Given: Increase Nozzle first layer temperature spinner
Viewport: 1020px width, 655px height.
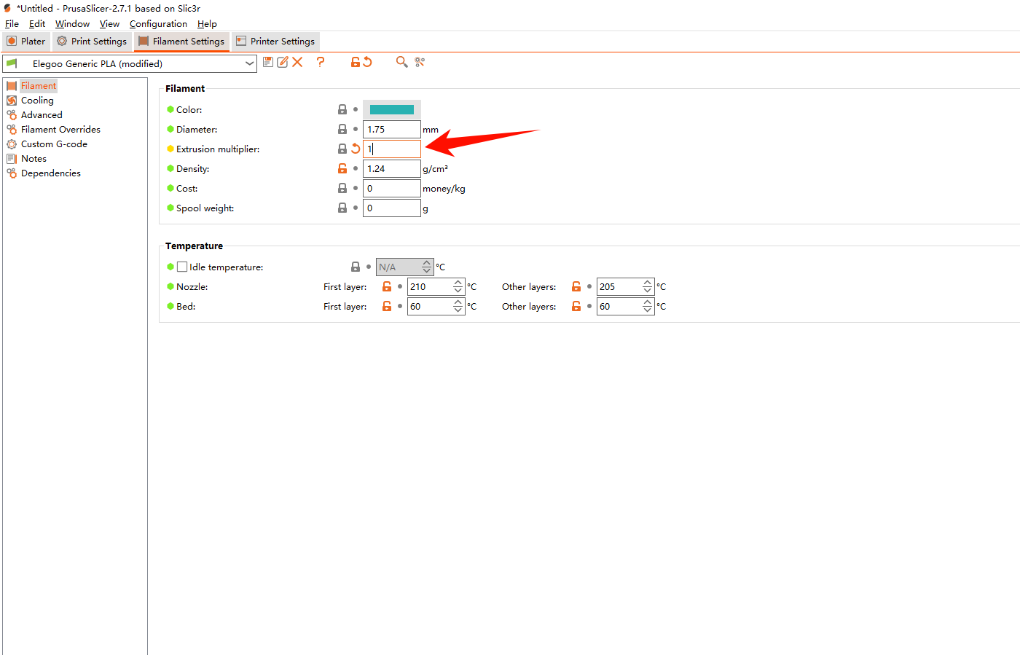Looking at the screenshot, I should [458, 283].
